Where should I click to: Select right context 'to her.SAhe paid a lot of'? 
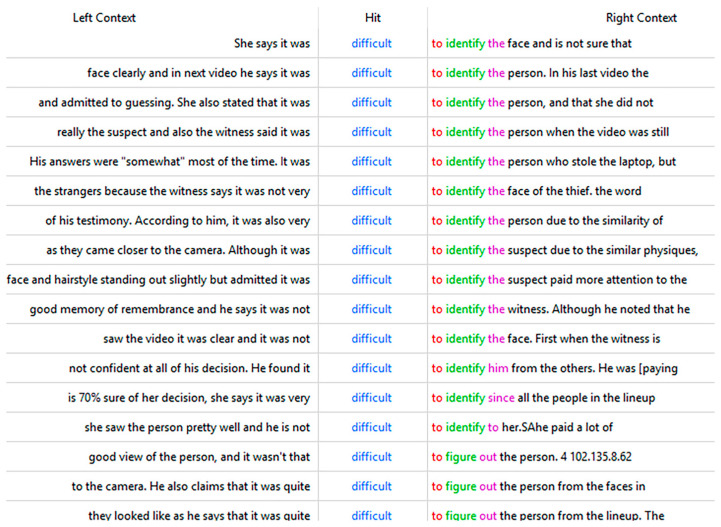click(550, 427)
